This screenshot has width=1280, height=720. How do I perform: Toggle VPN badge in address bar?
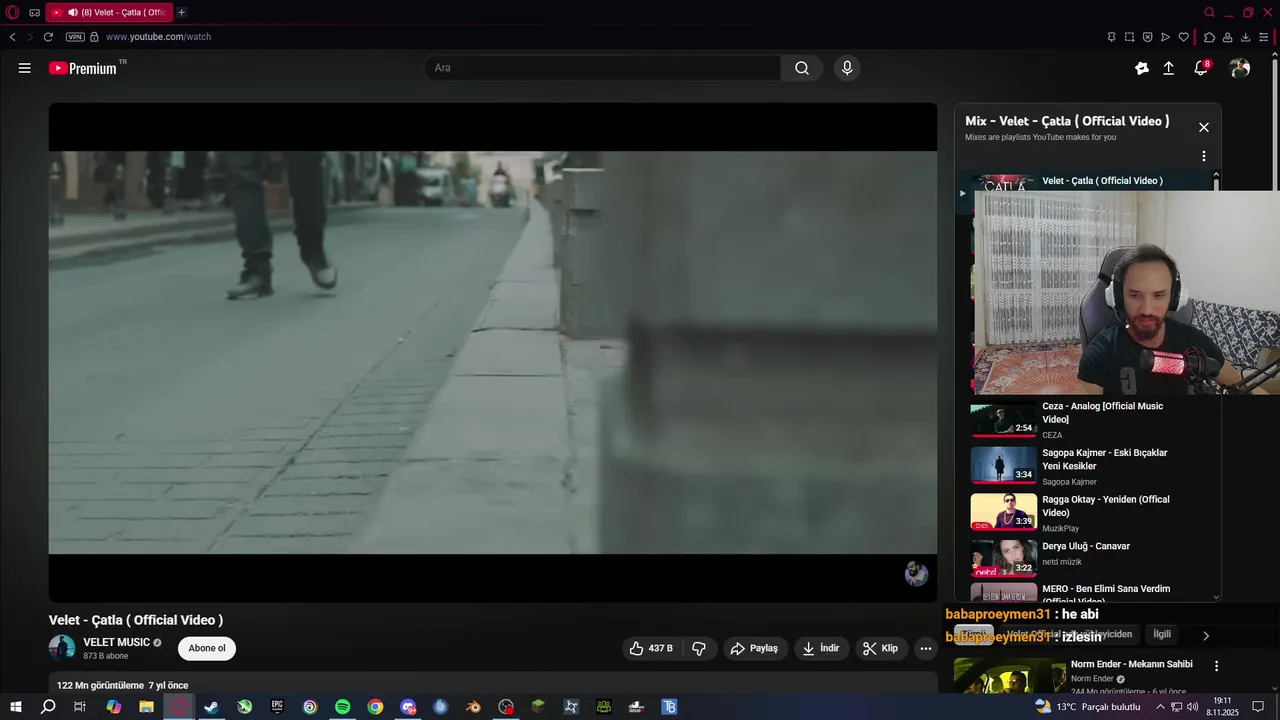coord(75,37)
